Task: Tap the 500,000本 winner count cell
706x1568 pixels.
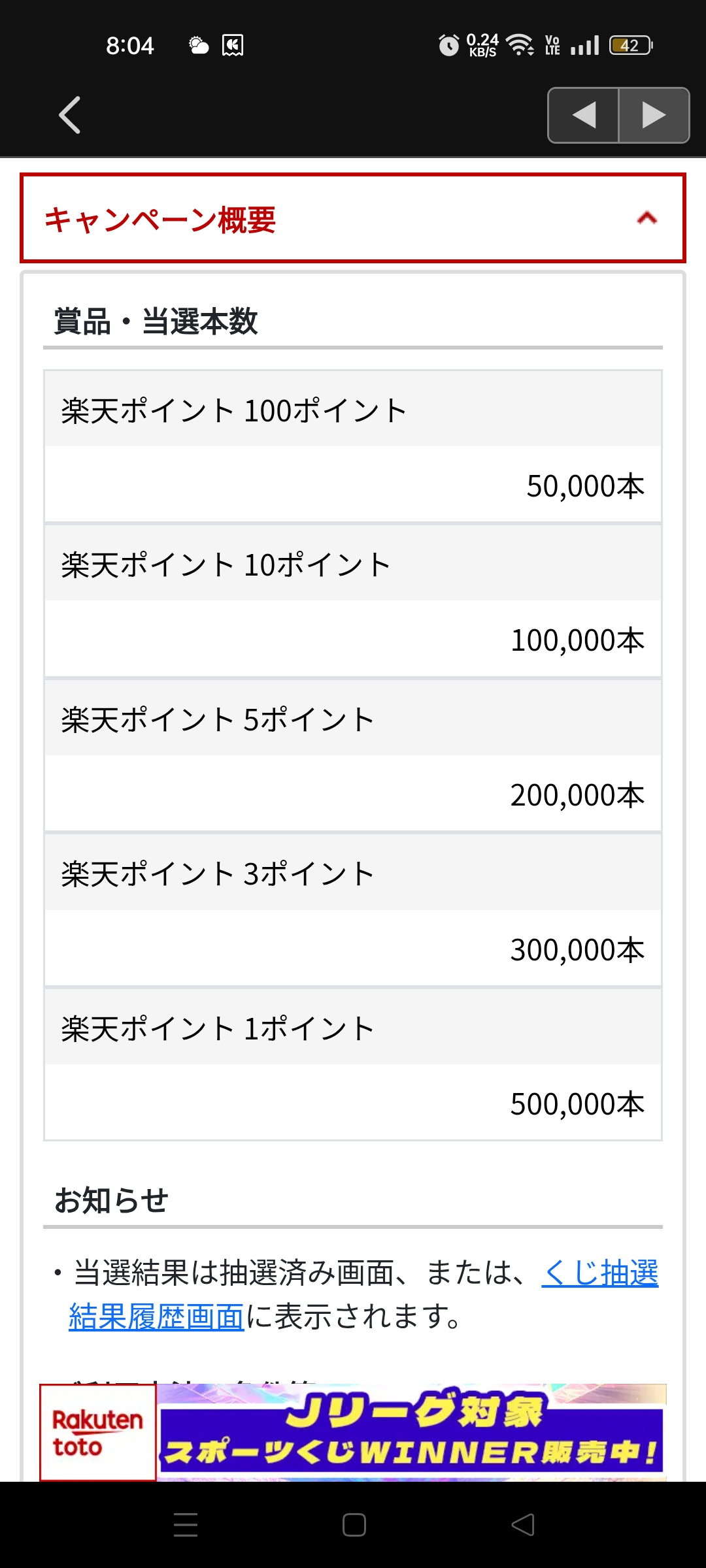Action: pyautogui.click(x=577, y=1104)
